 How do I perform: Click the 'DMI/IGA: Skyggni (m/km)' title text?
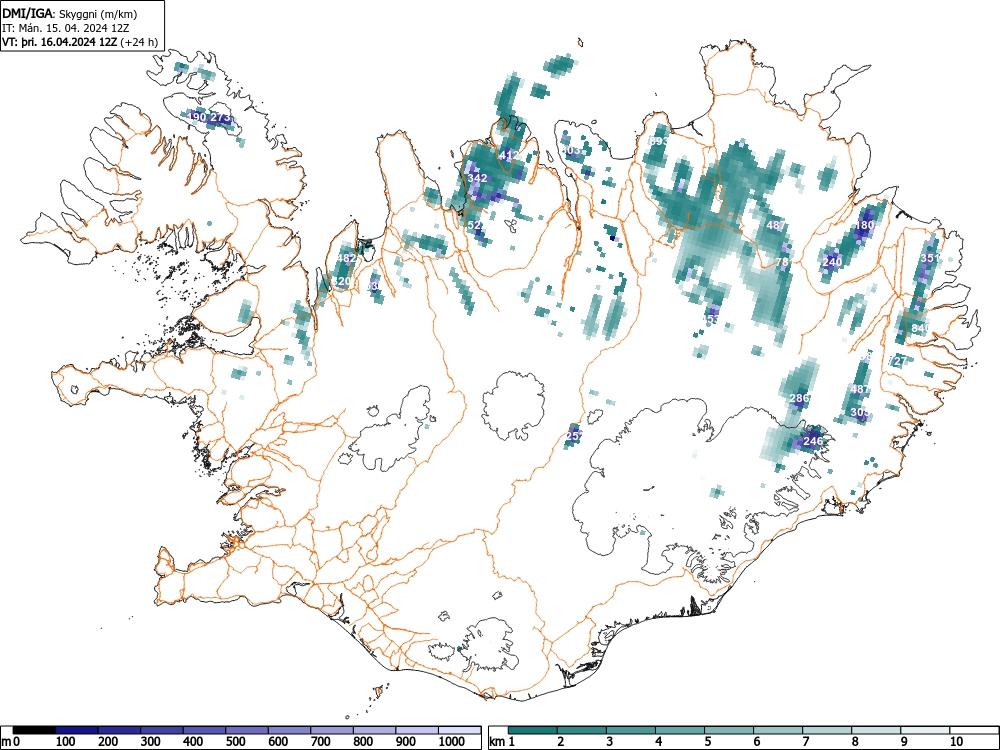click(x=70, y=13)
